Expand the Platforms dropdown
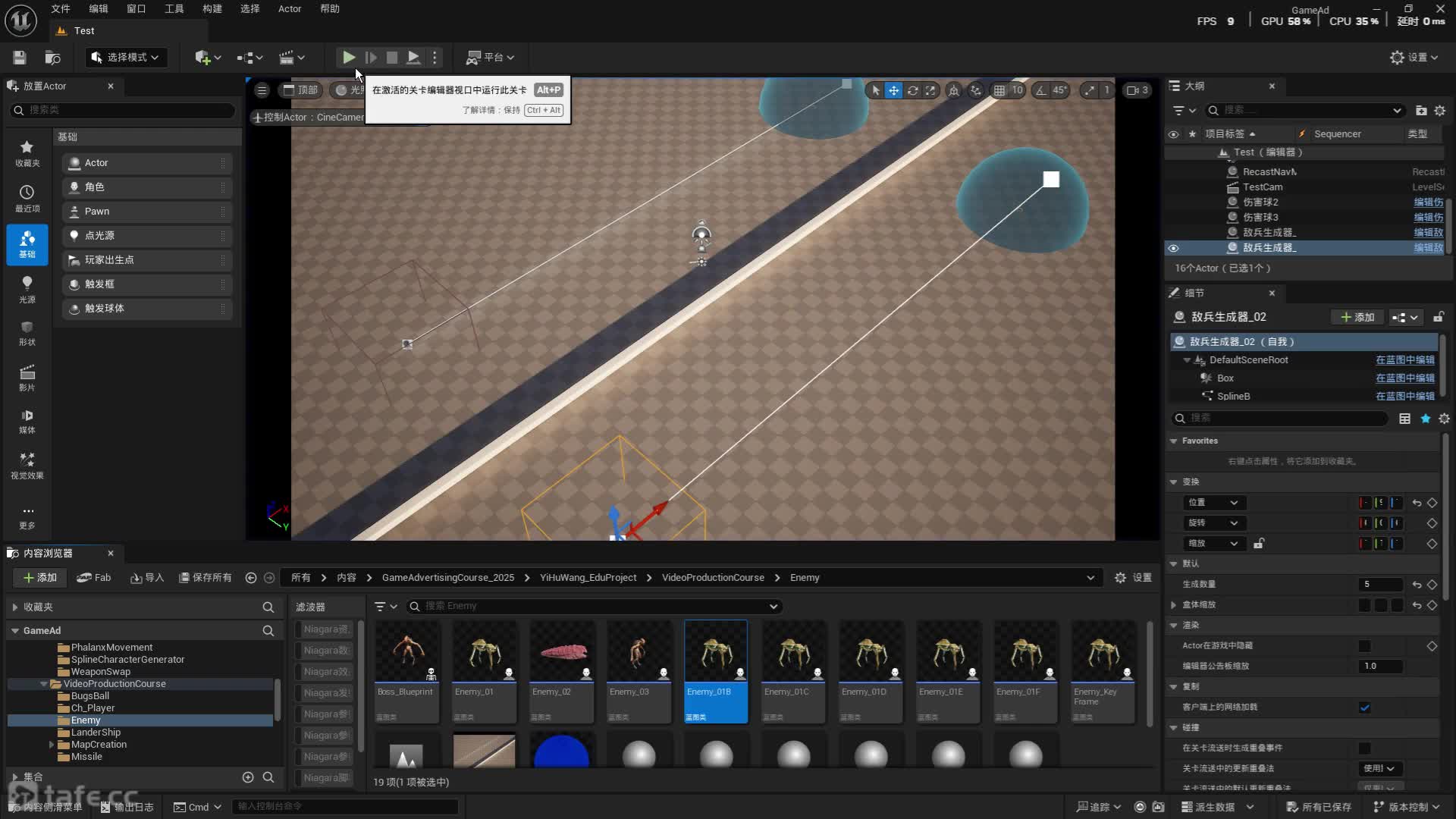This screenshot has width=1456, height=819. (x=491, y=58)
